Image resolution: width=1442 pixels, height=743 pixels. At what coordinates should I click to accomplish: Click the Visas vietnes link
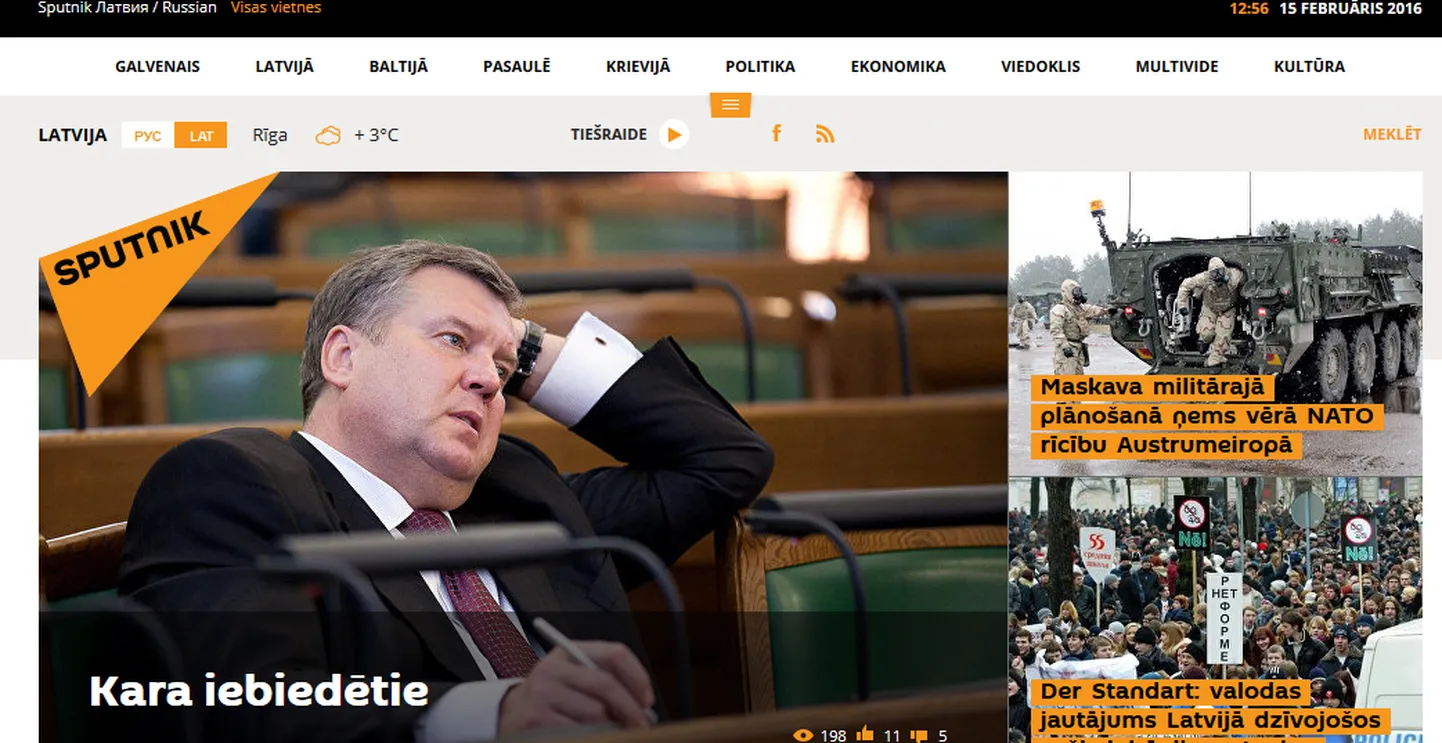tap(276, 8)
